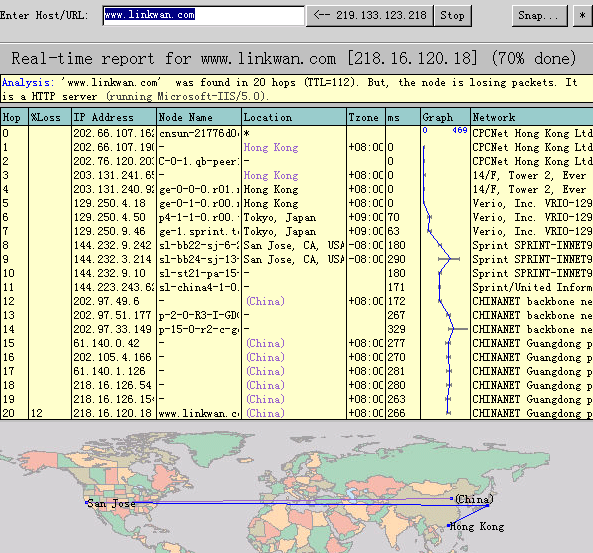
Task: Select IP 203.131.240.9 in hop 4
Action: 114,189
